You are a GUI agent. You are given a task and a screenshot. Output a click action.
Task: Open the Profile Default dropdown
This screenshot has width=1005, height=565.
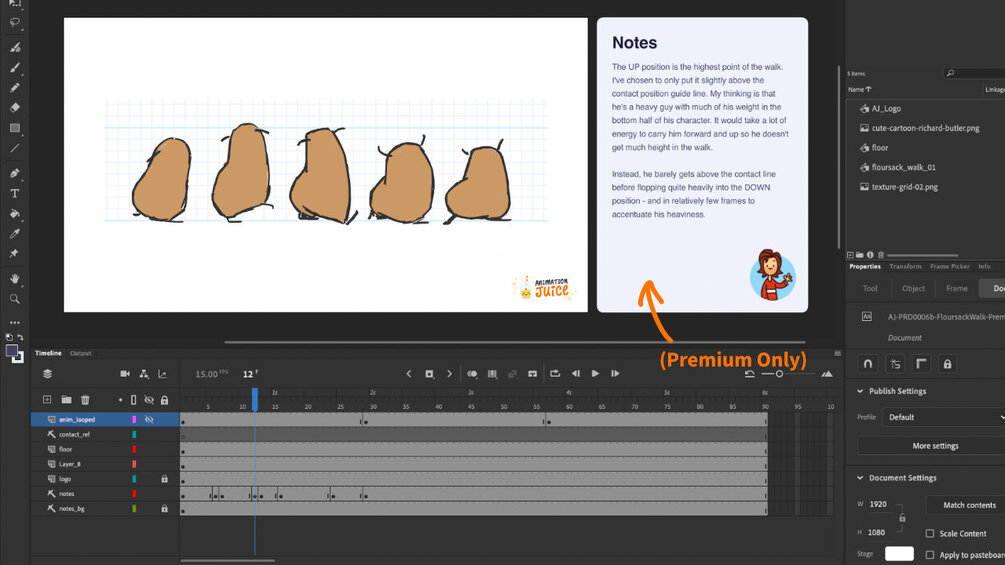point(943,417)
